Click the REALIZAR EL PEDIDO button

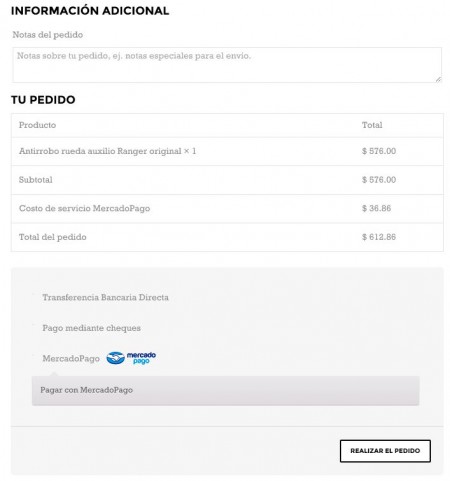pyautogui.click(x=385, y=451)
